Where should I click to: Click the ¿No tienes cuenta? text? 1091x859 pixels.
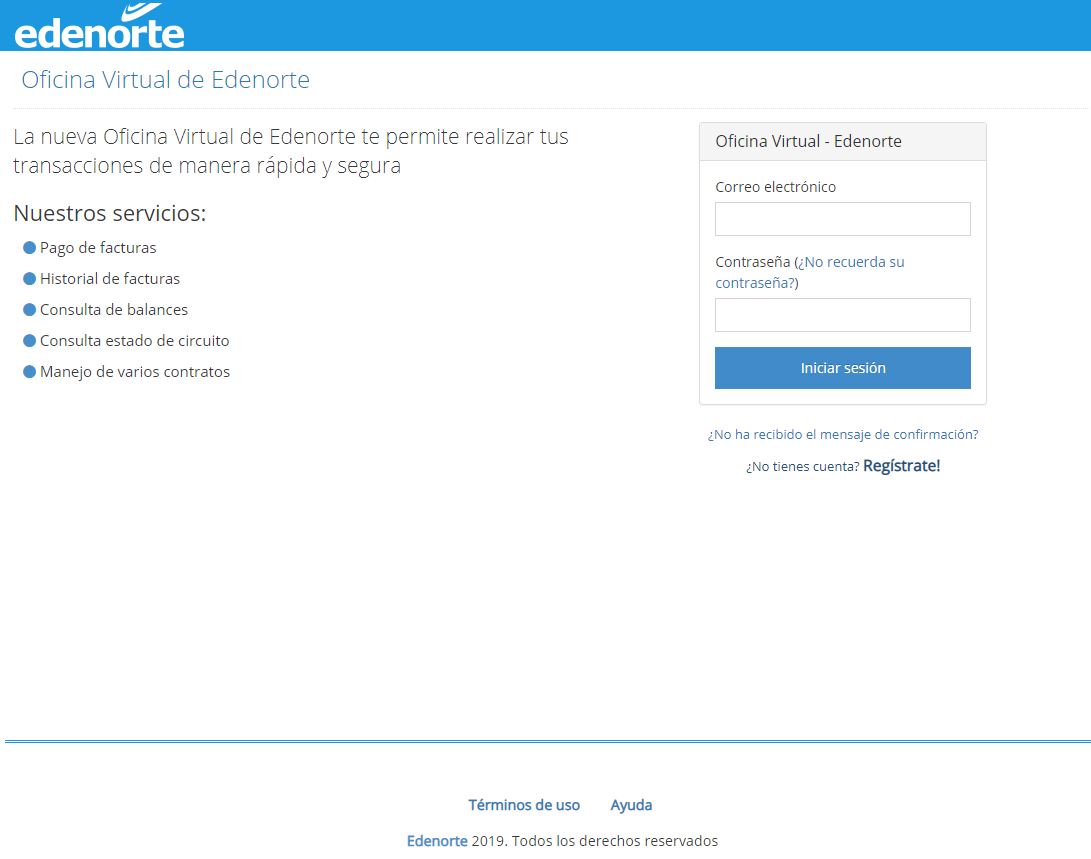[x=803, y=467]
